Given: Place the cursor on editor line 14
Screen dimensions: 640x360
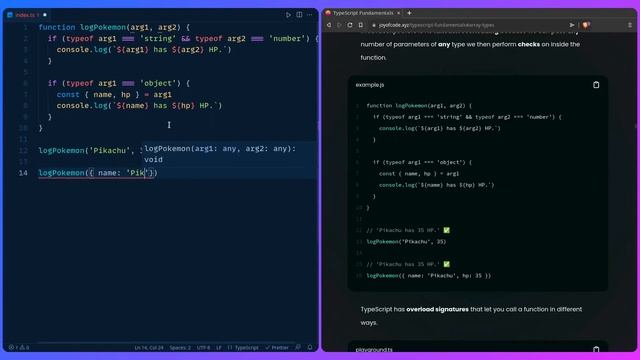Looking at the screenshot, I should (x=98, y=173).
